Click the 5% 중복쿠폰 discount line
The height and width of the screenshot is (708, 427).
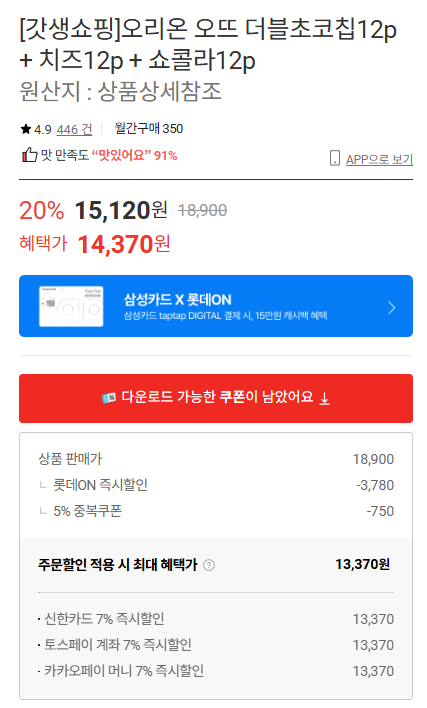pos(216,511)
